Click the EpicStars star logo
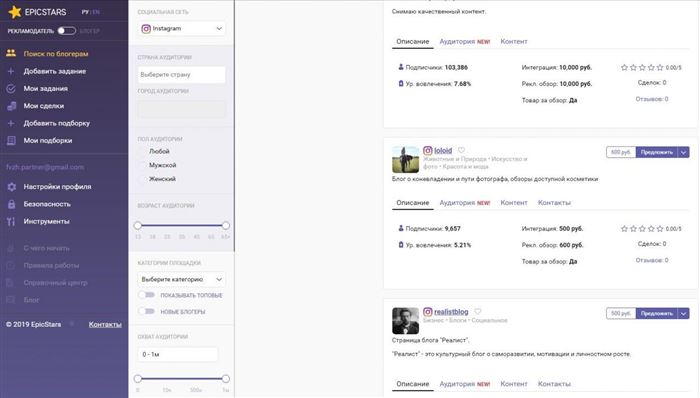The height and width of the screenshot is (398, 700). coord(15,12)
